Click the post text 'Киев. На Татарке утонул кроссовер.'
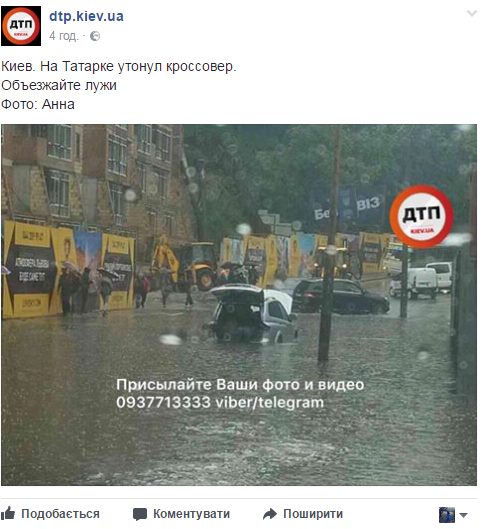 (119, 66)
